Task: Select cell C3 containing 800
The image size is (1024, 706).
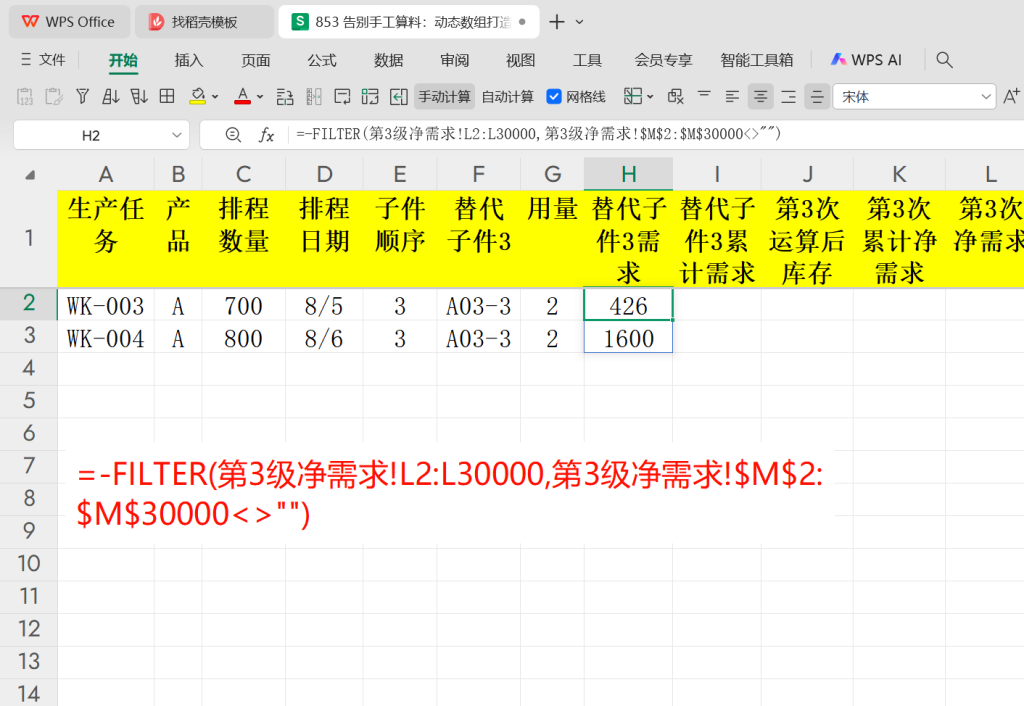Action: point(243,337)
